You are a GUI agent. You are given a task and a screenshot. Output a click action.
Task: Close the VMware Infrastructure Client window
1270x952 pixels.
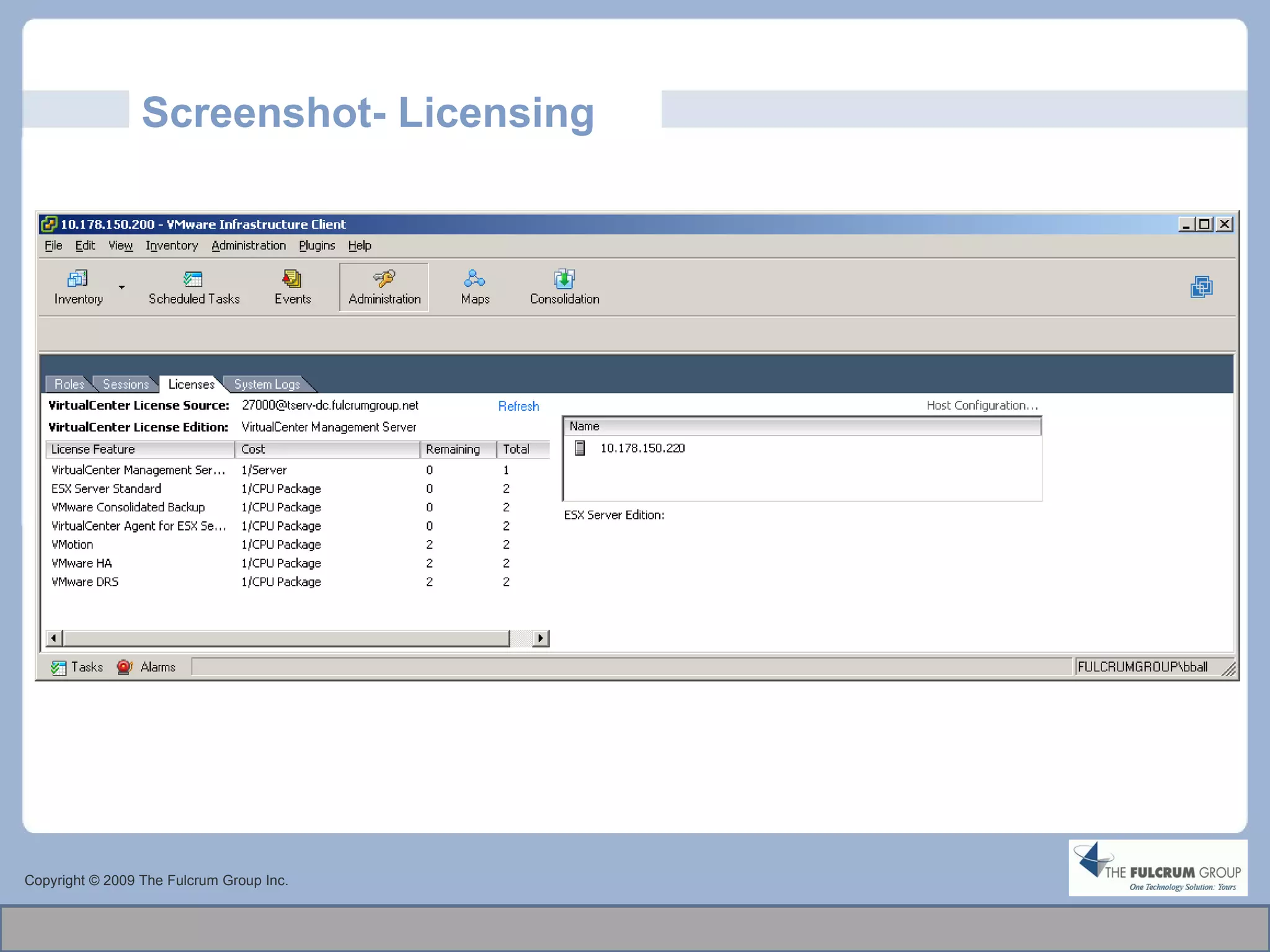1224,224
